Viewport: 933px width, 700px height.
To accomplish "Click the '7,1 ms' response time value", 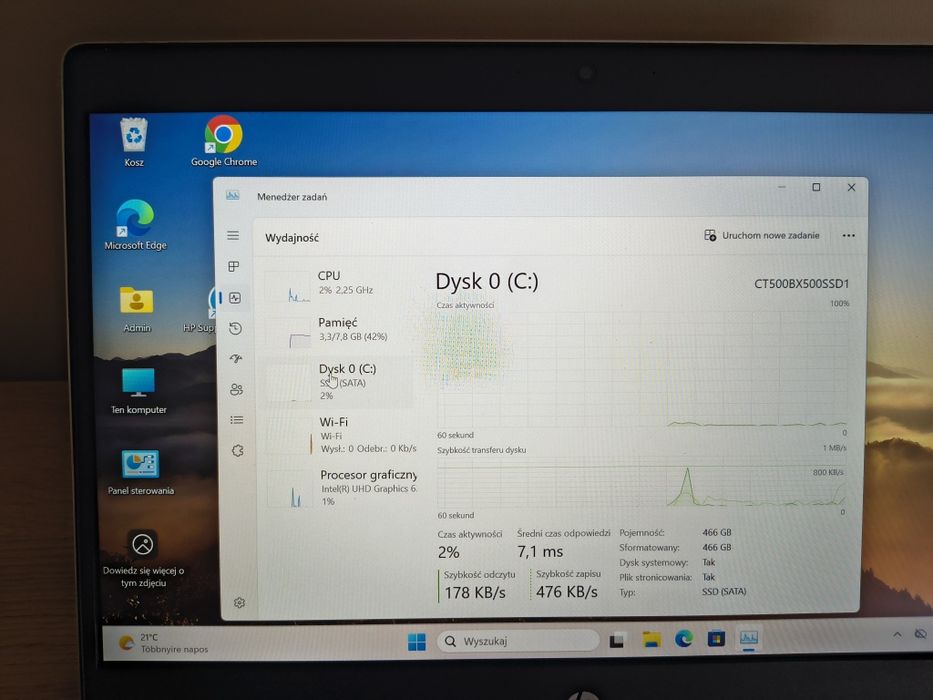I will pyautogui.click(x=540, y=552).
